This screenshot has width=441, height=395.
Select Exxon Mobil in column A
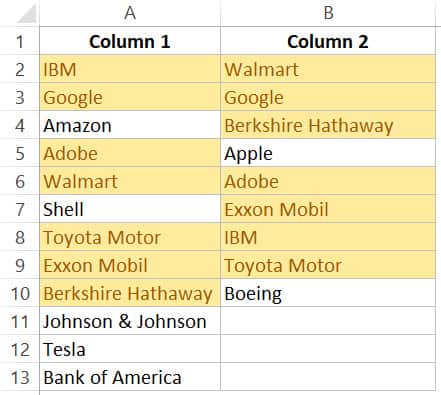click(x=130, y=265)
